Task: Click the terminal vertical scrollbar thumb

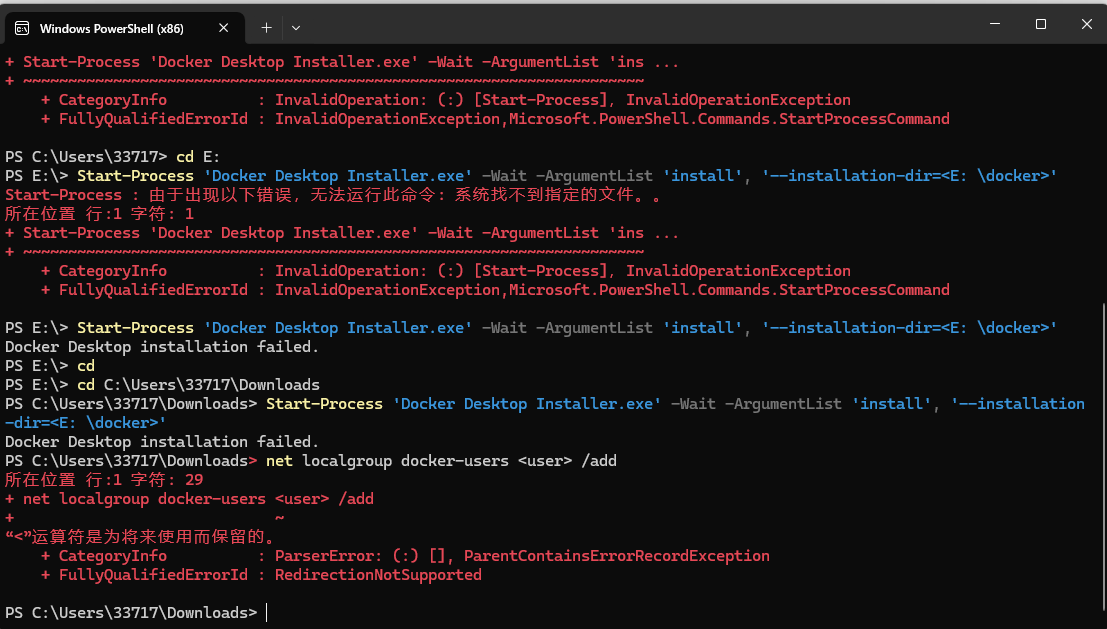Action: [1103, 456]
